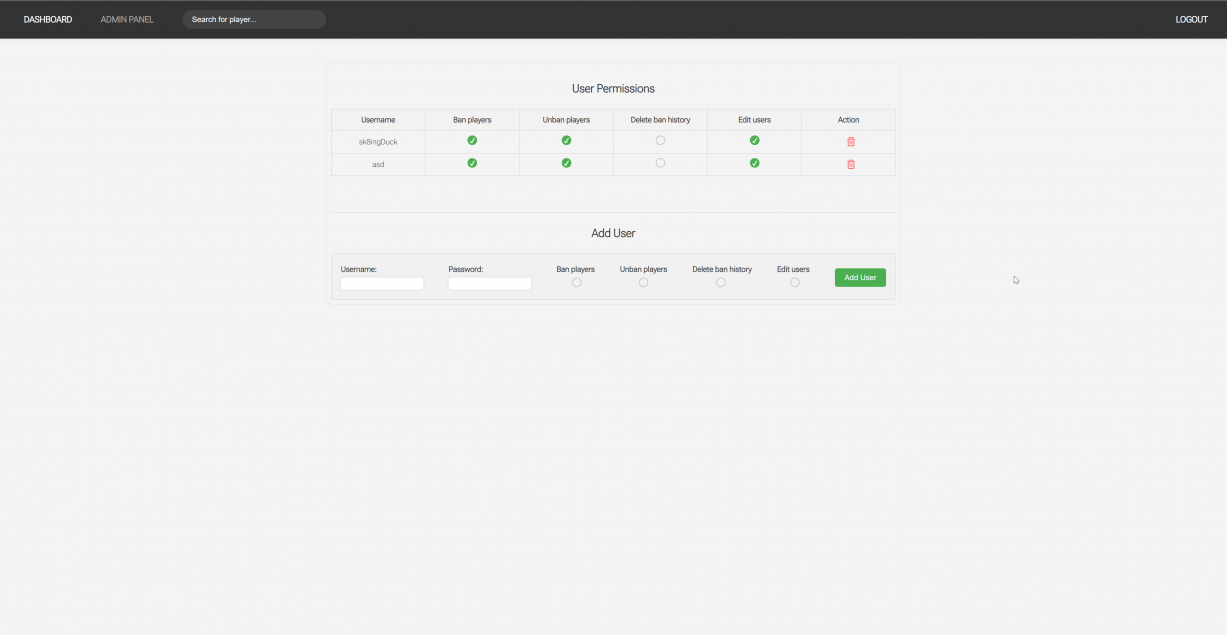This screenshot has width=1227, height=635.
Task: Check Ban players in Add User form
Action: [576, 282]
